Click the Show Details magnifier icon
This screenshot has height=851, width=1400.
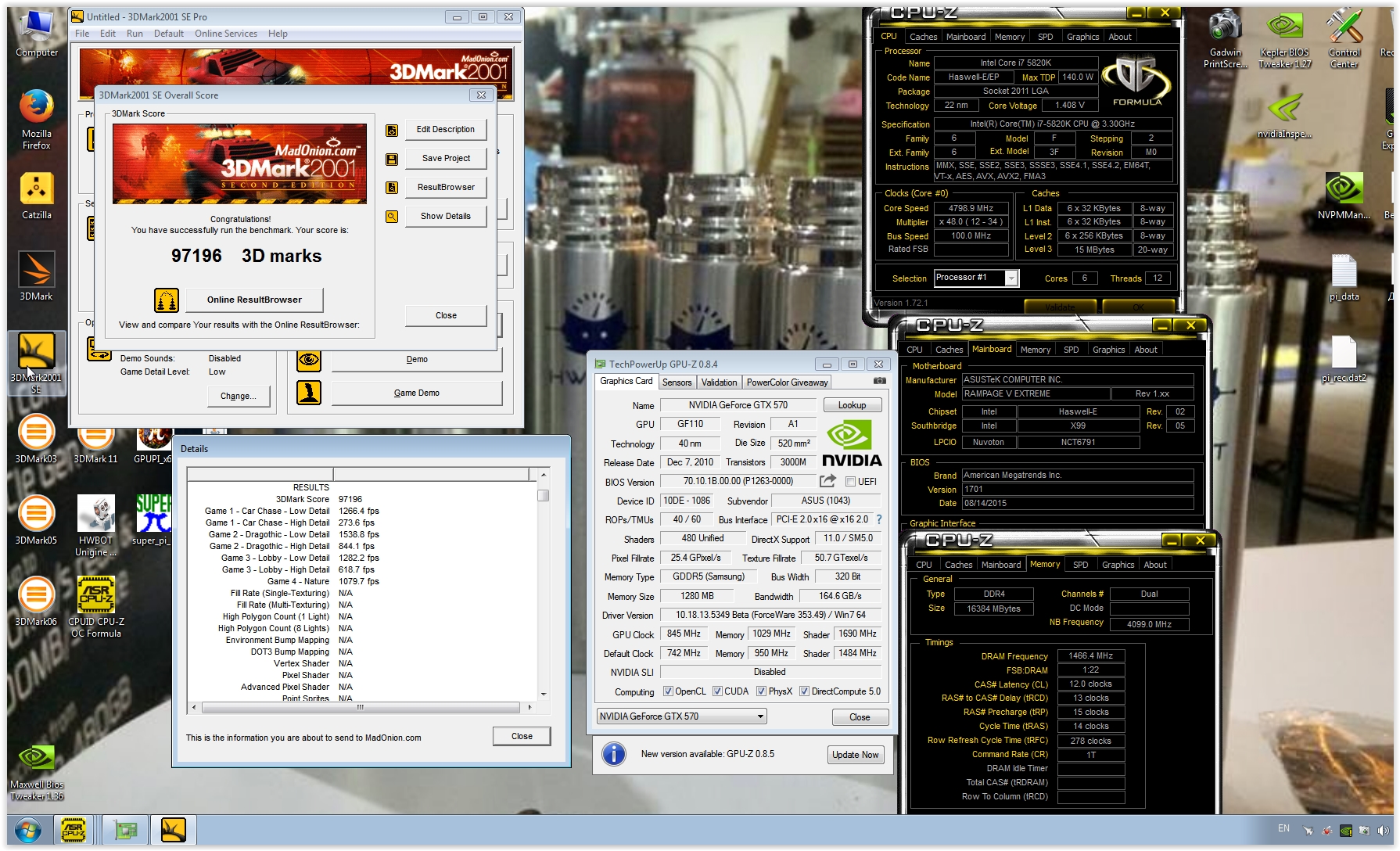click(x=392, y=217)
